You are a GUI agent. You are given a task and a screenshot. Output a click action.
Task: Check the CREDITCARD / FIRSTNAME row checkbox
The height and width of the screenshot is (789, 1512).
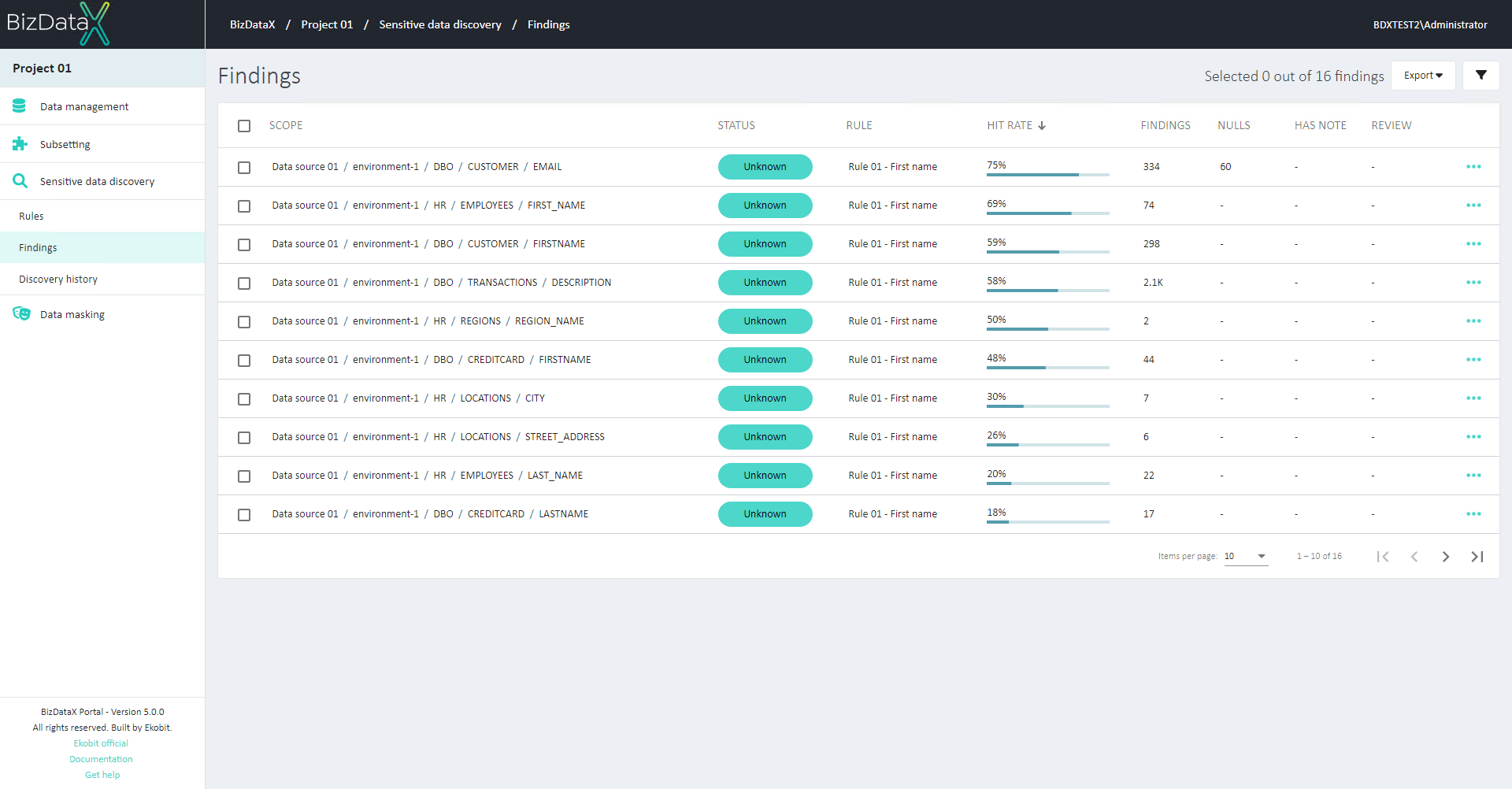point(244,361)
